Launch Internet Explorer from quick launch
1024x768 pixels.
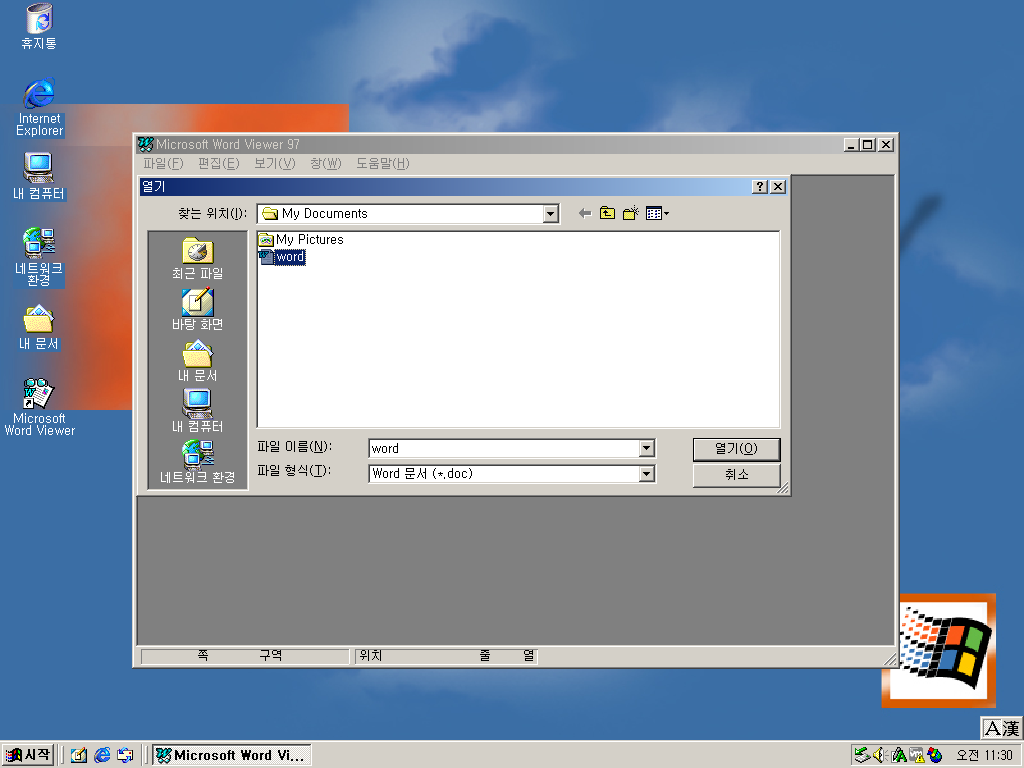(102, 755)
